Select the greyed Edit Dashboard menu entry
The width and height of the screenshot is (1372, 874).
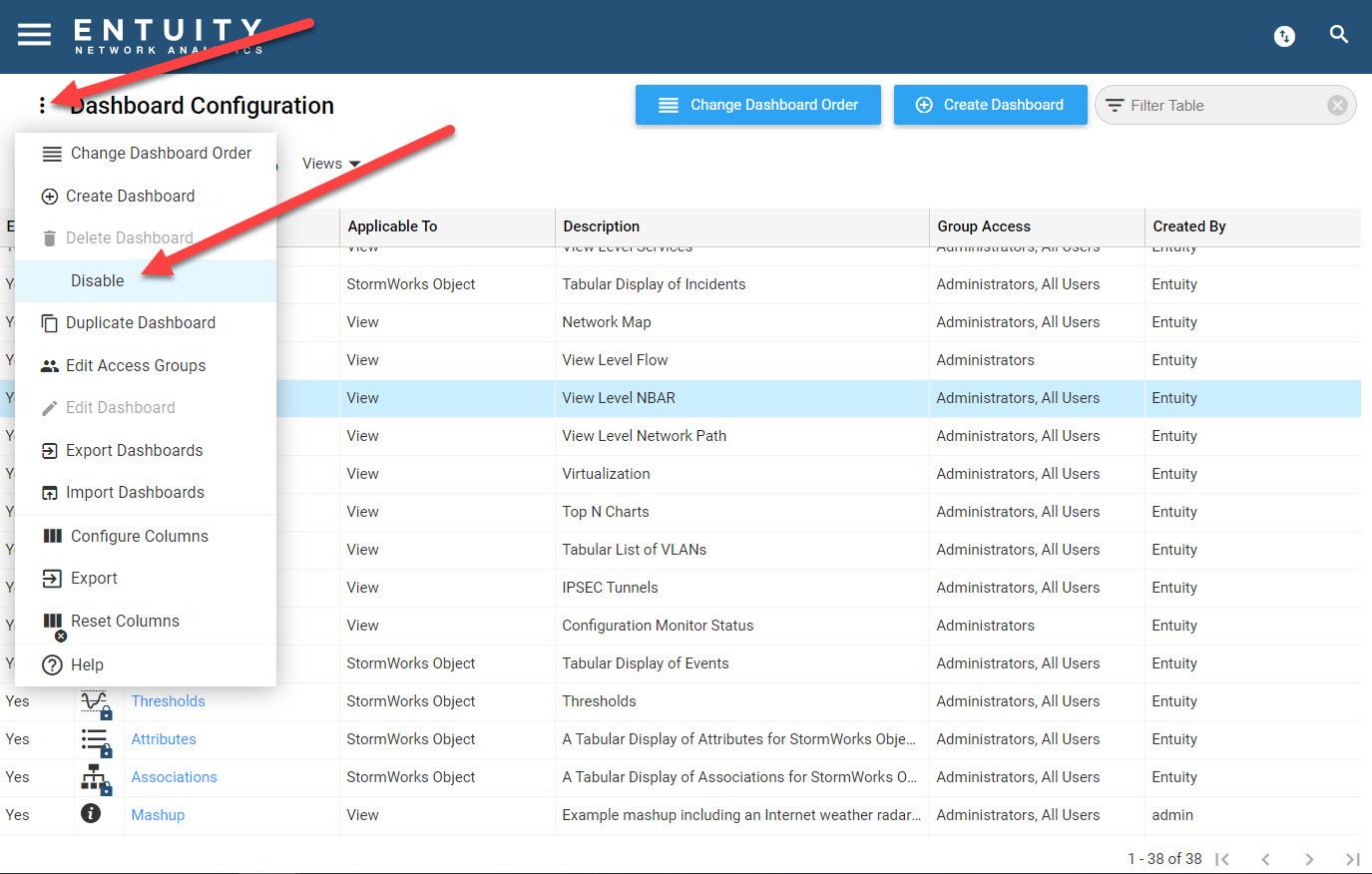146,408
